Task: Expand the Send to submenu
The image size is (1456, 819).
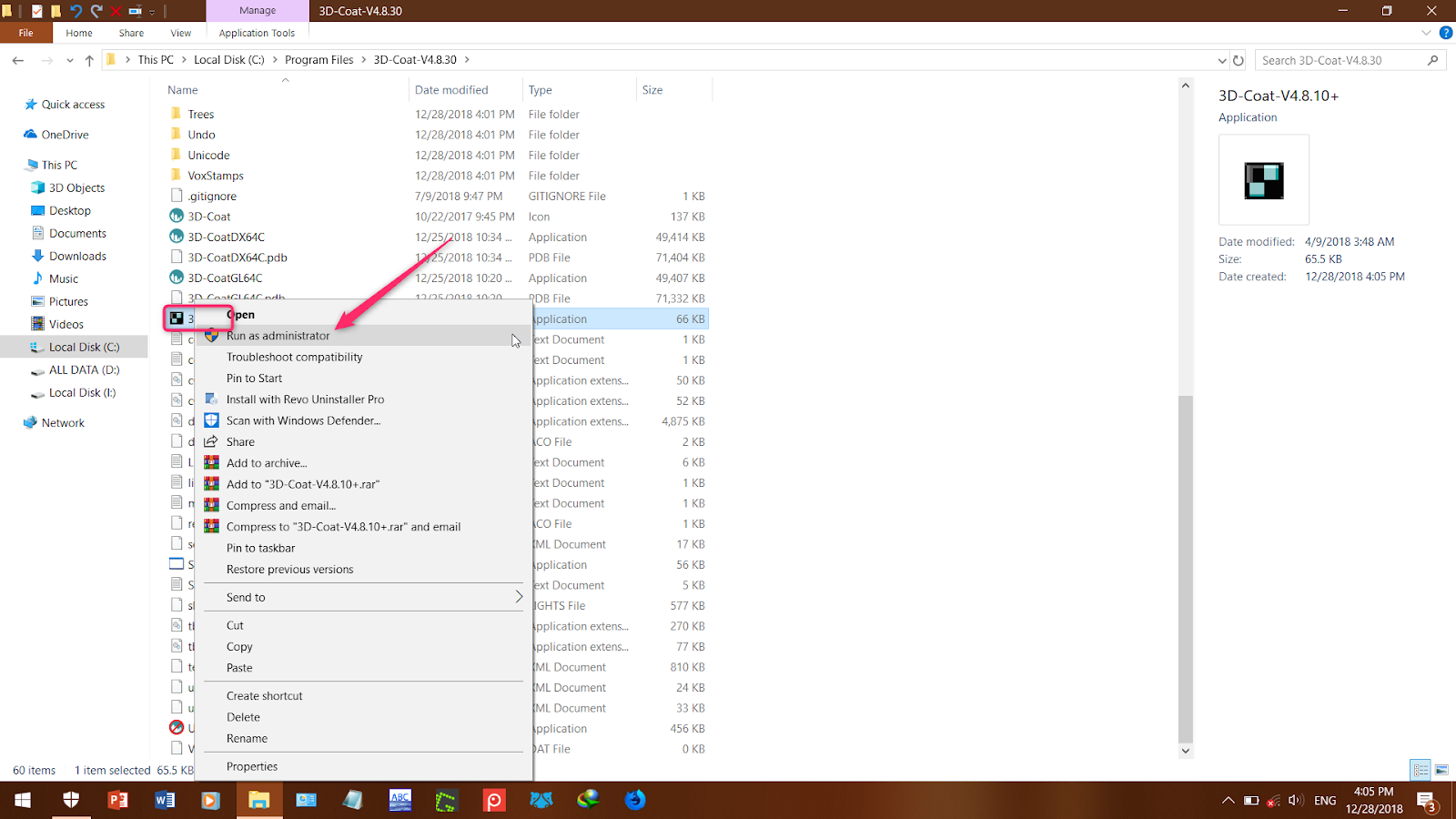Action: tap(363, 598)
